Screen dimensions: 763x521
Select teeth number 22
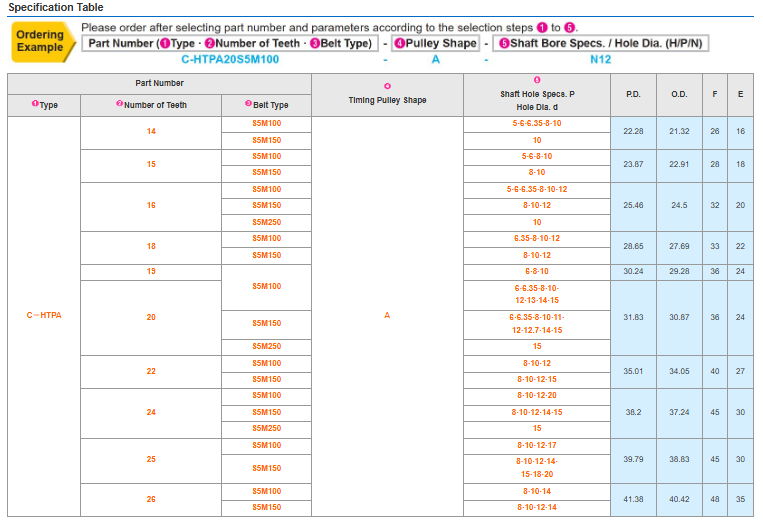click(x=151, y=372)
